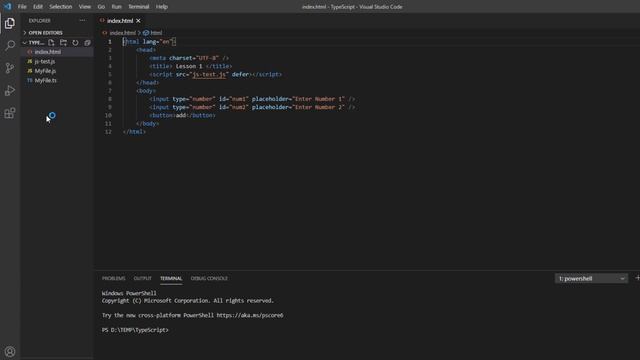Open the Terminal menu
Viewport: 640px width, 360px height.
coord(139,7)
